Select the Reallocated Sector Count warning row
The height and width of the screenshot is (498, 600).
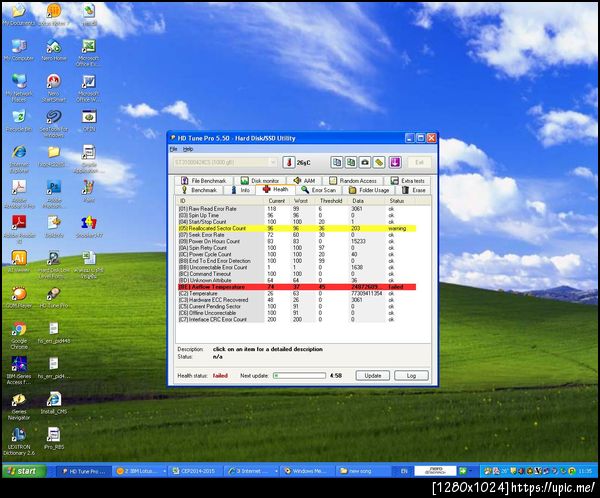[x=297, y=229]
